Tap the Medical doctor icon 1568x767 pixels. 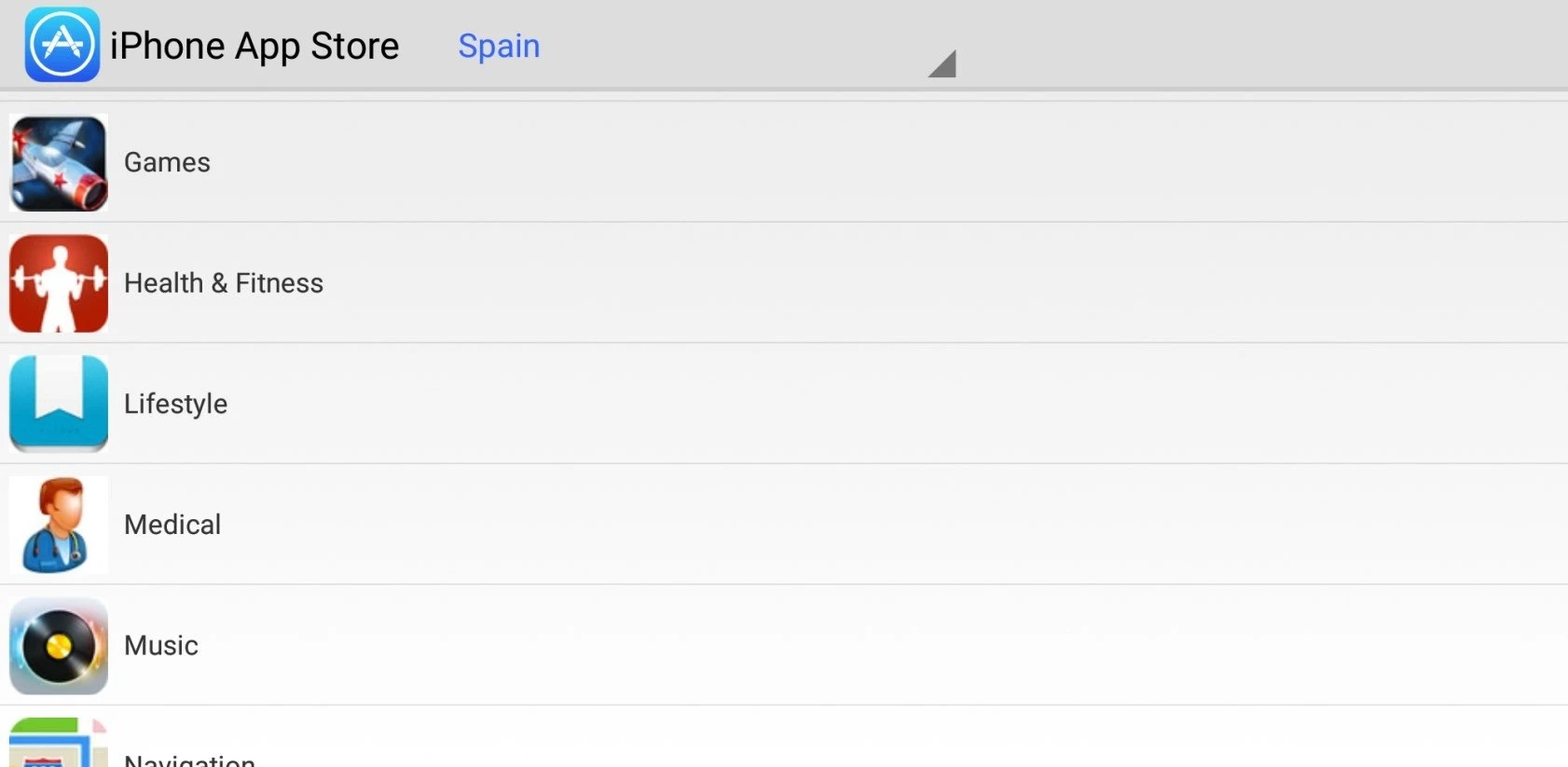59,525
